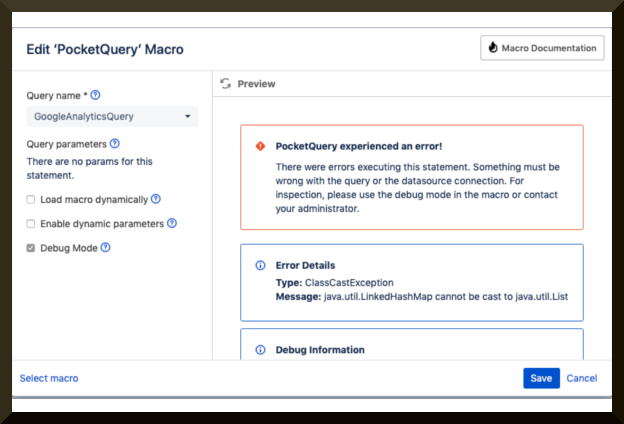Click the Query name label
Image resolution: width=624 pixels, height=424 pixels.
[x=57, y=96]
